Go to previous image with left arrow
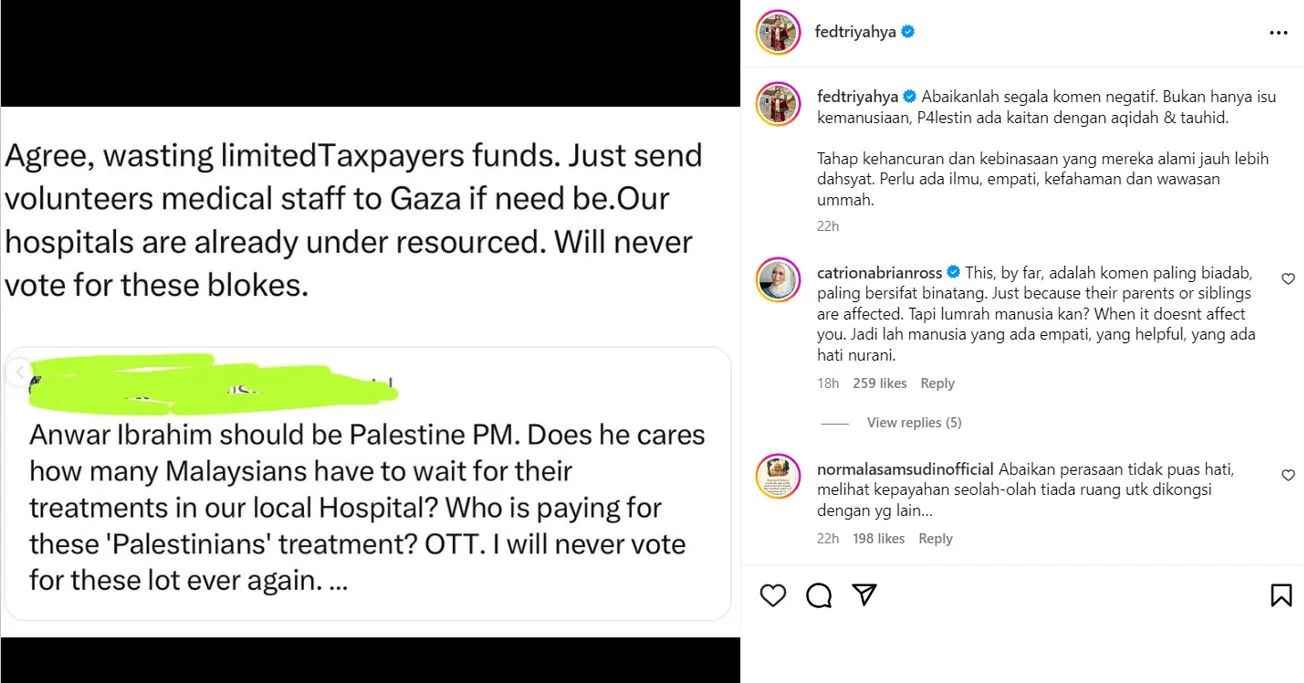The width and height of the screenshot is (1304, 683). pyautogui.click(x=17, y=372)
